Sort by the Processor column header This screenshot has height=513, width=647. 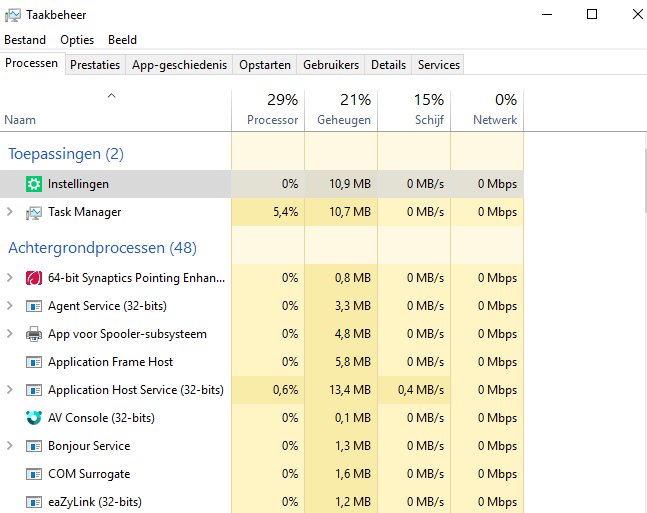(268, 111)
